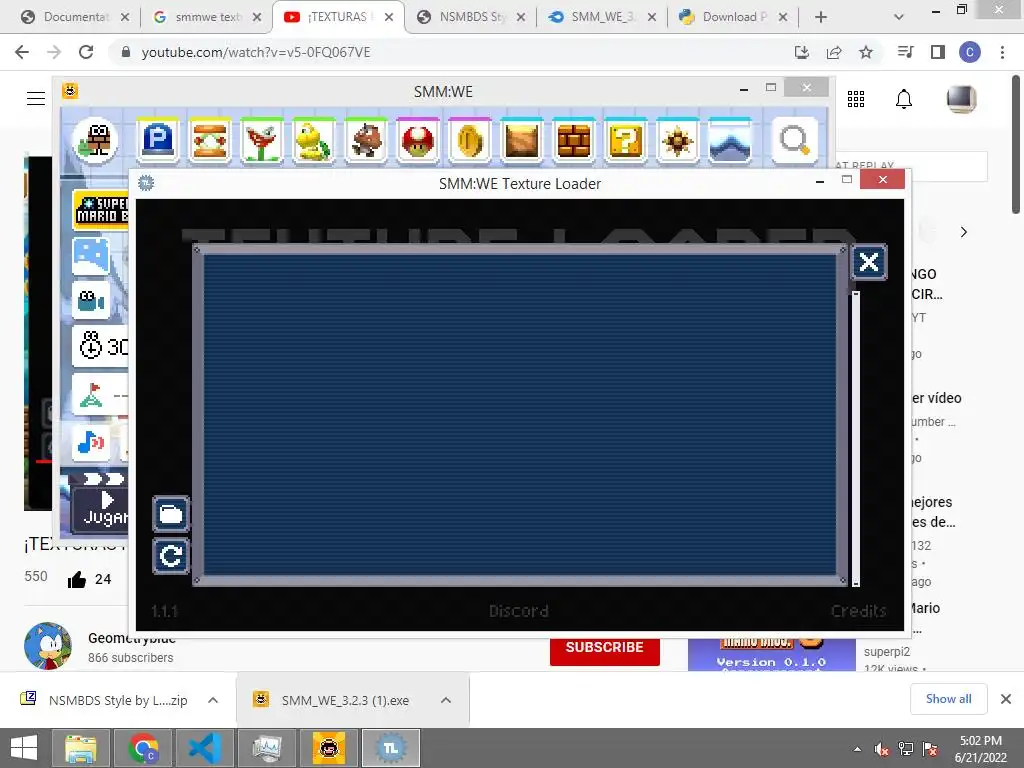Select the Goomba item
This screenshot has height=768, width=1024.
(366, 140)
